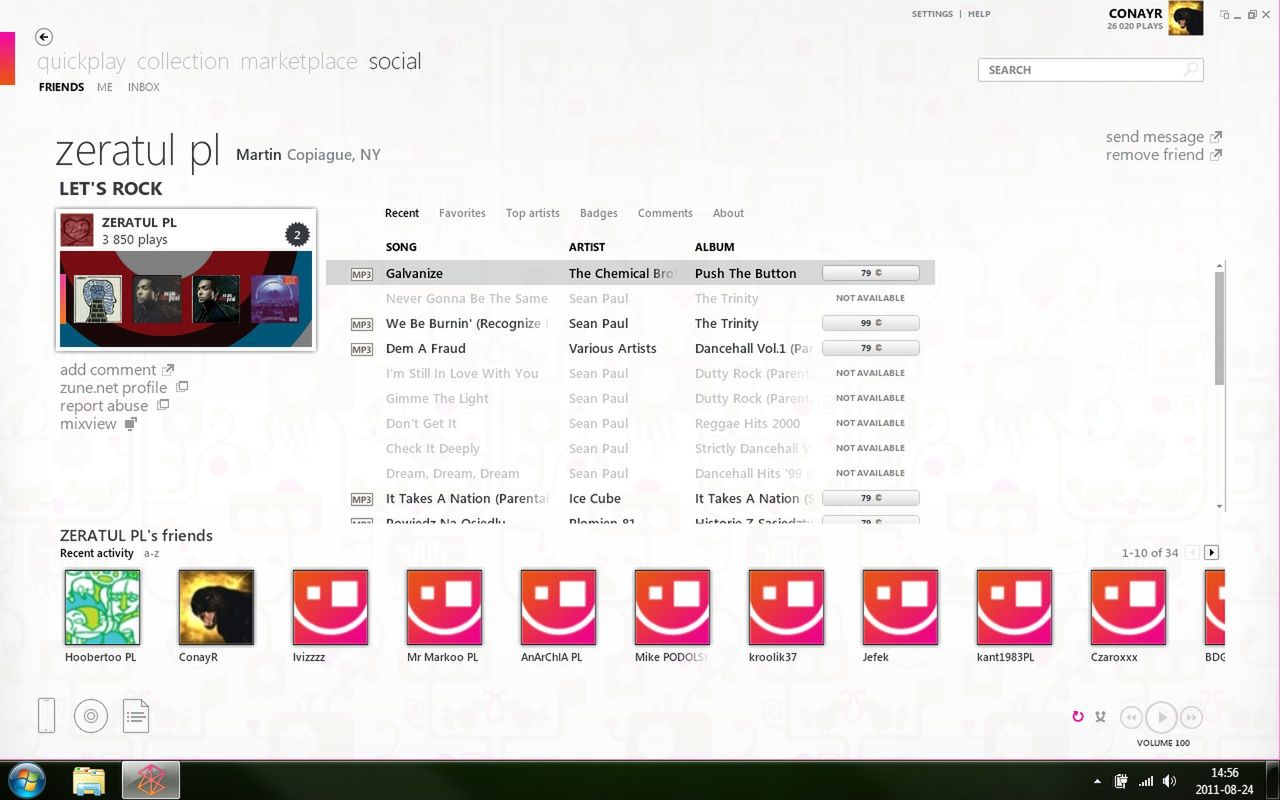Skip to next track
The height and width of the screenshot is (800, 1280).
point(1191,717)
